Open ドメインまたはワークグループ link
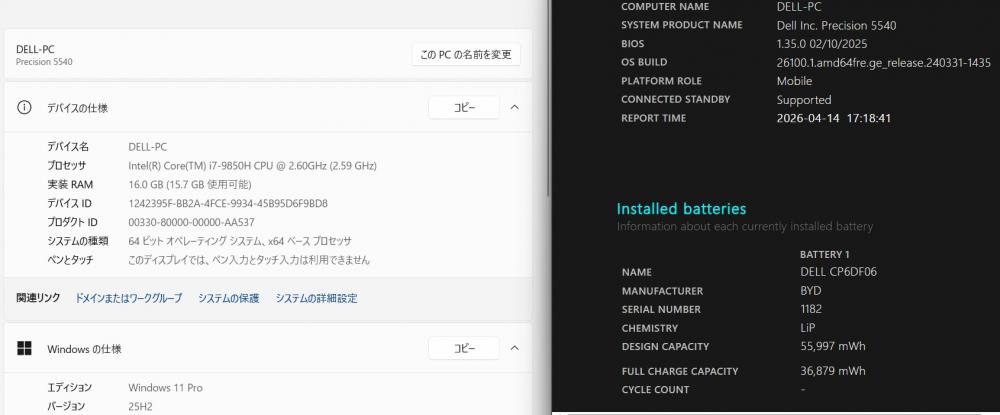1000x415 pixels. click(x=129, y=298)
